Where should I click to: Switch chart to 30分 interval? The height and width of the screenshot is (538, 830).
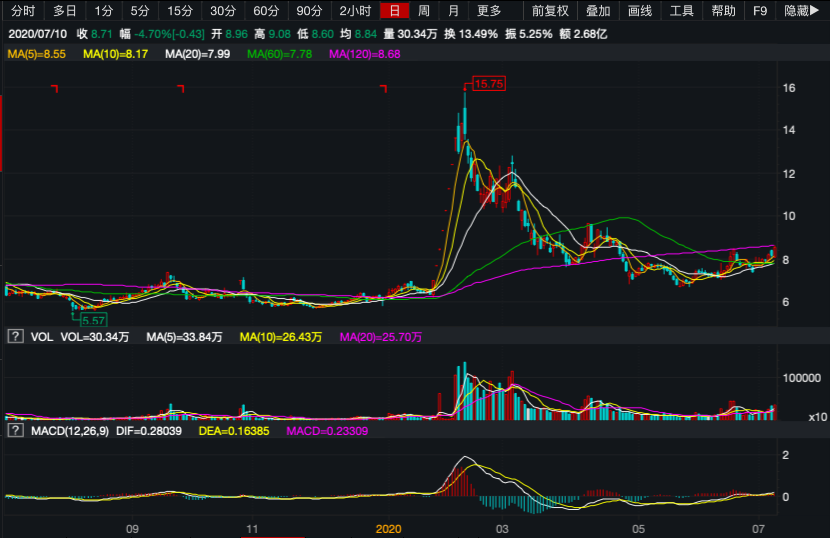(223, 10)
